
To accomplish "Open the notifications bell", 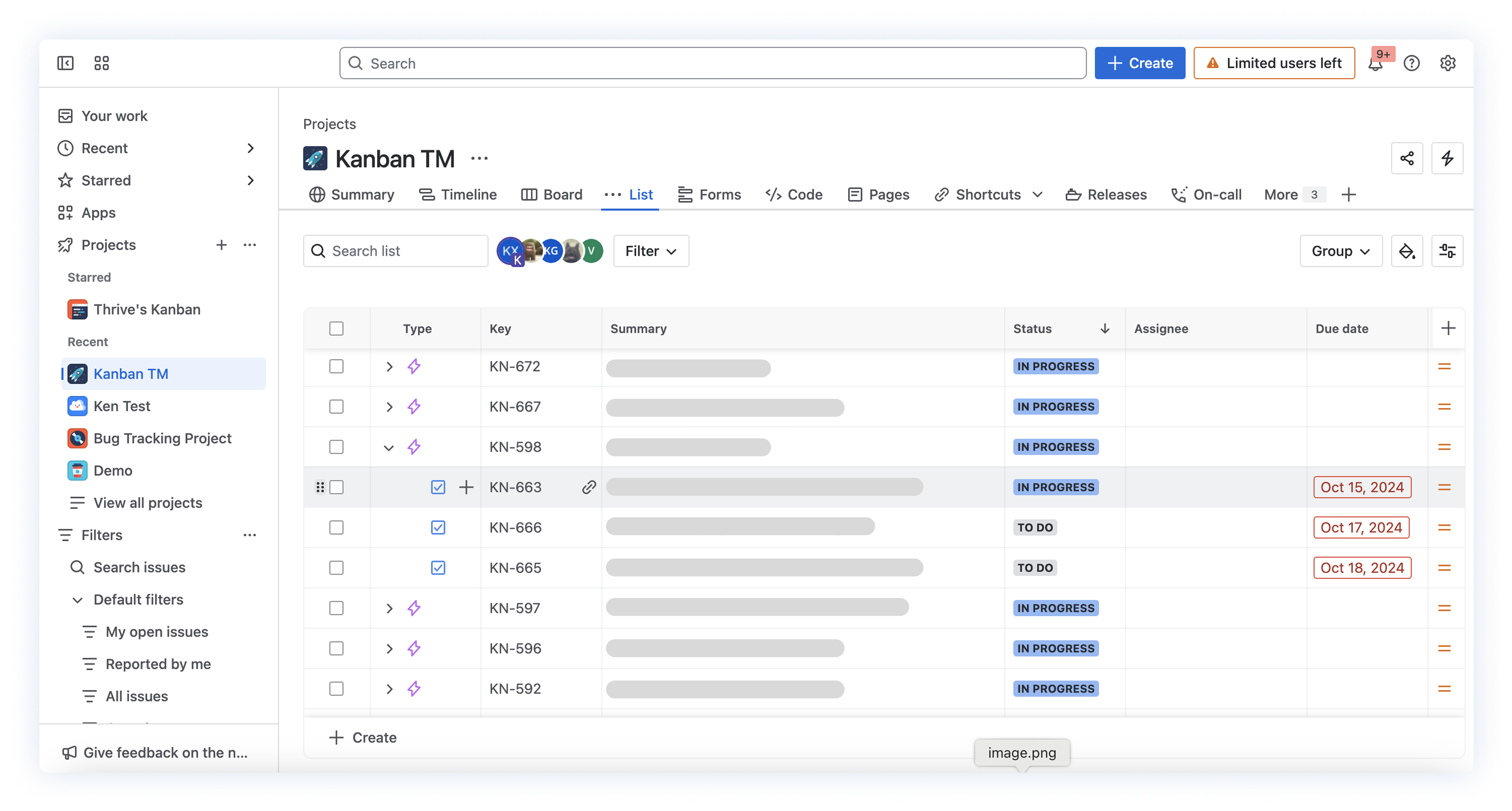I will [x=1375, y=63].
